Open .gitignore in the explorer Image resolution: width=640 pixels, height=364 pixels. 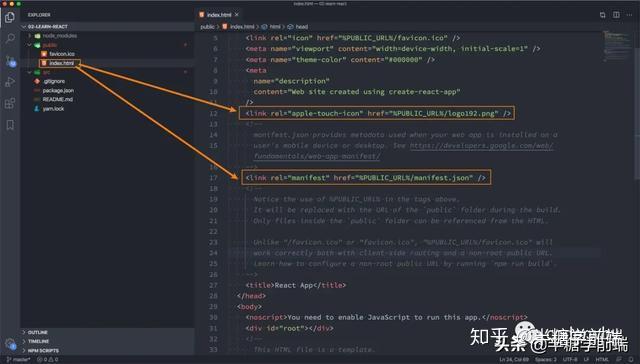(54, 81)
